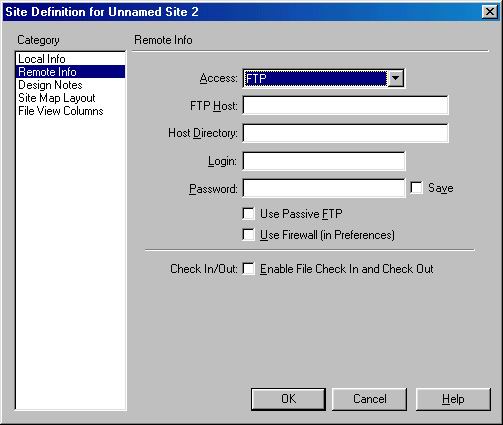Screen dimensions: 503x425
Task: Tick the Save password checkbox
Action: (416, 188)
